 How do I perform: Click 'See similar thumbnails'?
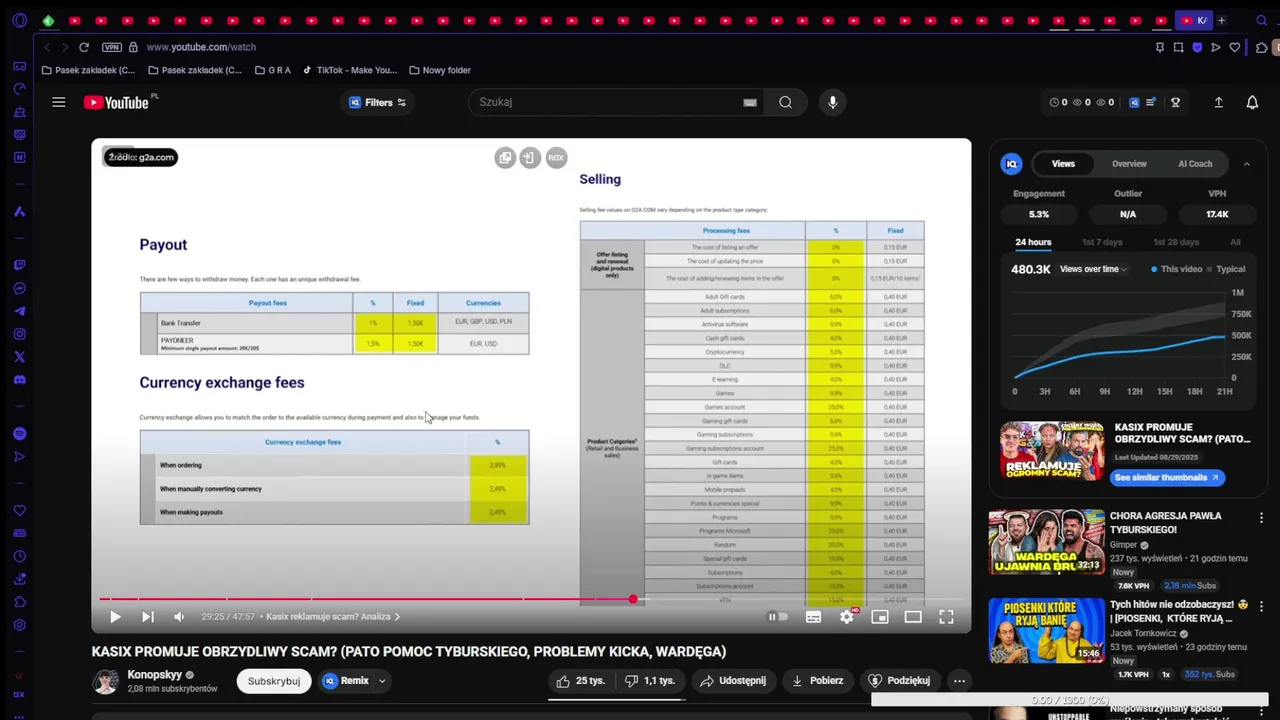1167,478
